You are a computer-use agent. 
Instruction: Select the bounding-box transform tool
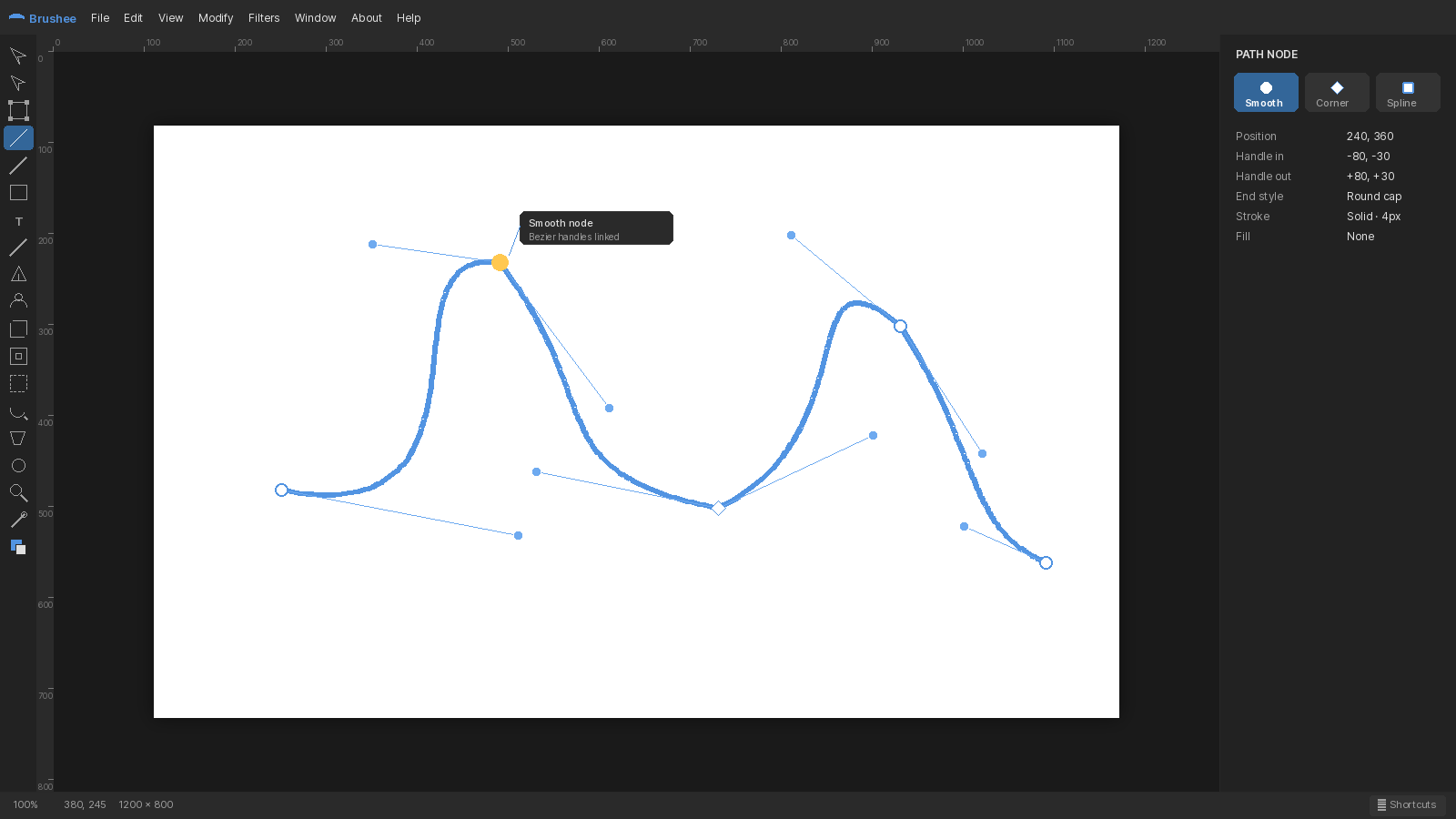[x=18, y=111]
